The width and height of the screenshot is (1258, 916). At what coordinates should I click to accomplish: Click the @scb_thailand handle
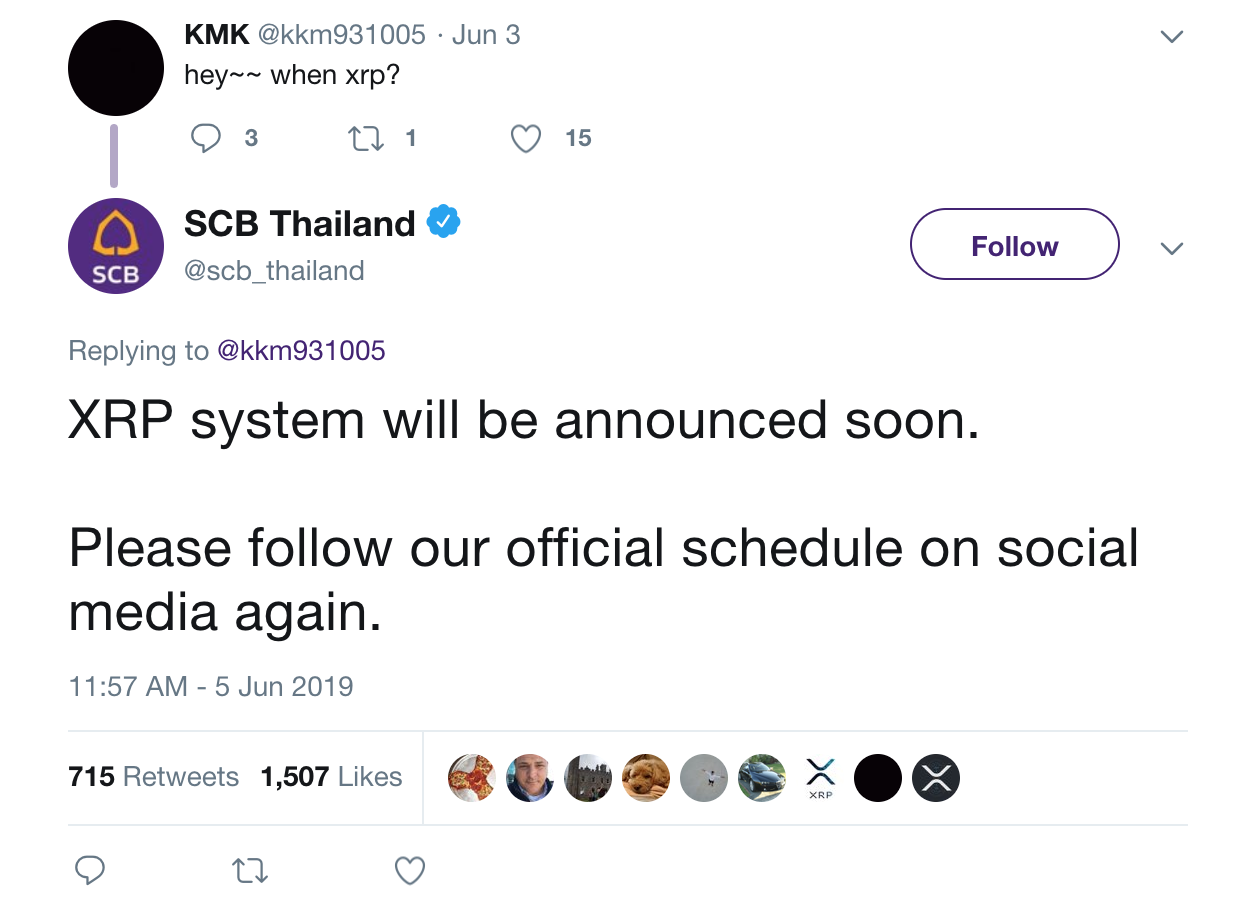coord(274,270)
